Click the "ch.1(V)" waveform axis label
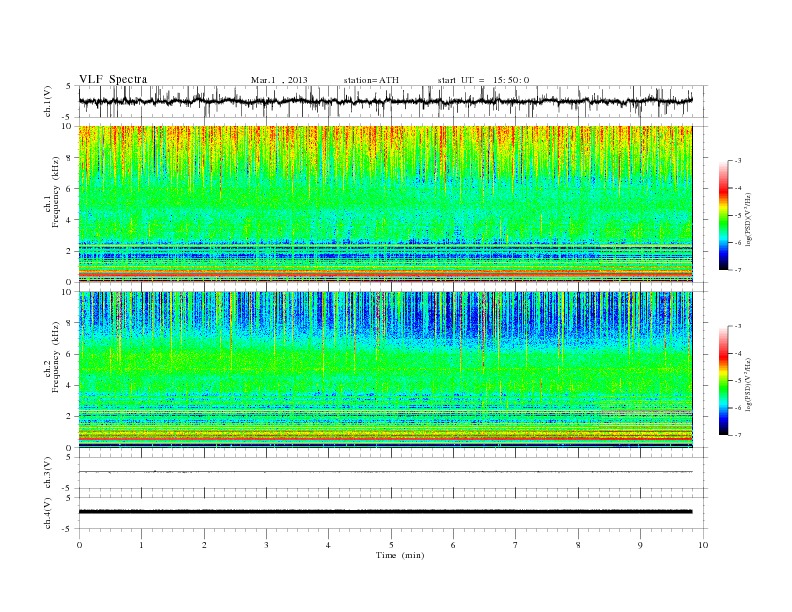This screenshot has width=792, height=612. pos(48,101)
